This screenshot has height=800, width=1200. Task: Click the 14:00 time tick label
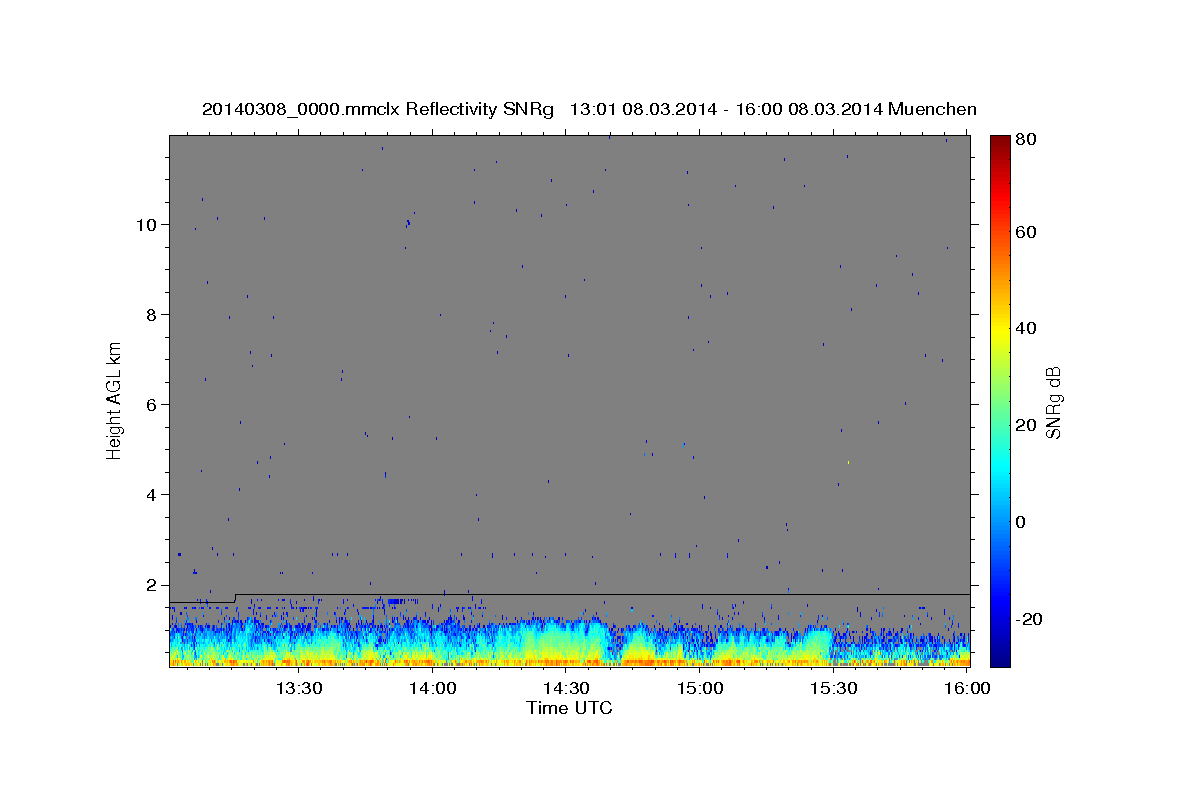432,688
